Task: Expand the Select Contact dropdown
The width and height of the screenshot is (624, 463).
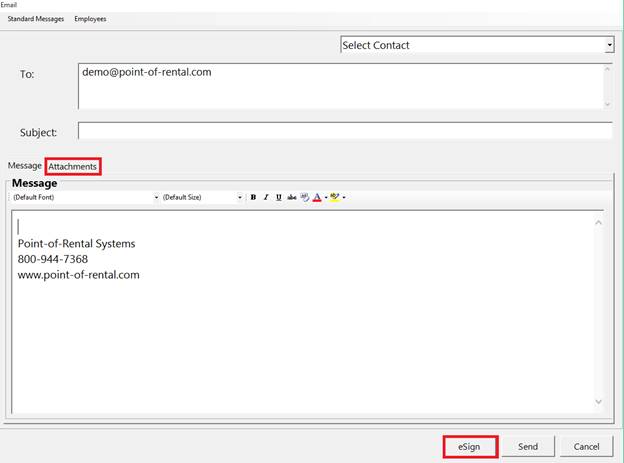Action: [x=608, y=45]
